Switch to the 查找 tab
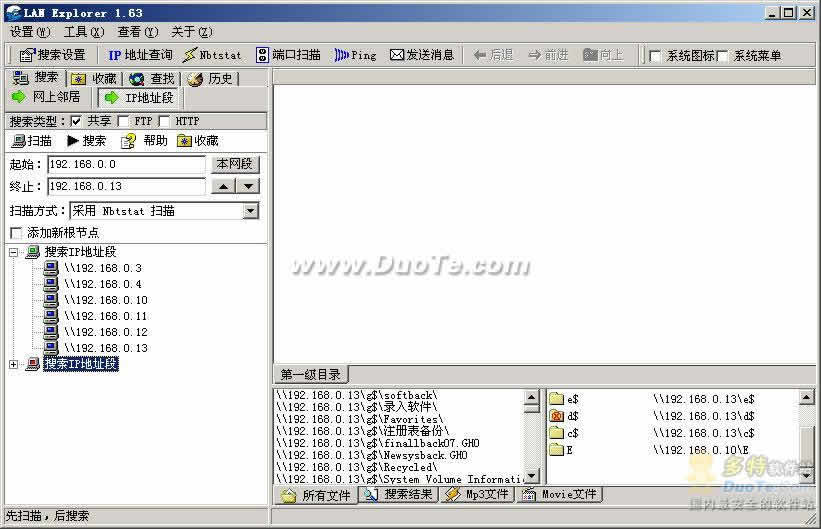This screenshot has height=529, width=821. point(152,79)
